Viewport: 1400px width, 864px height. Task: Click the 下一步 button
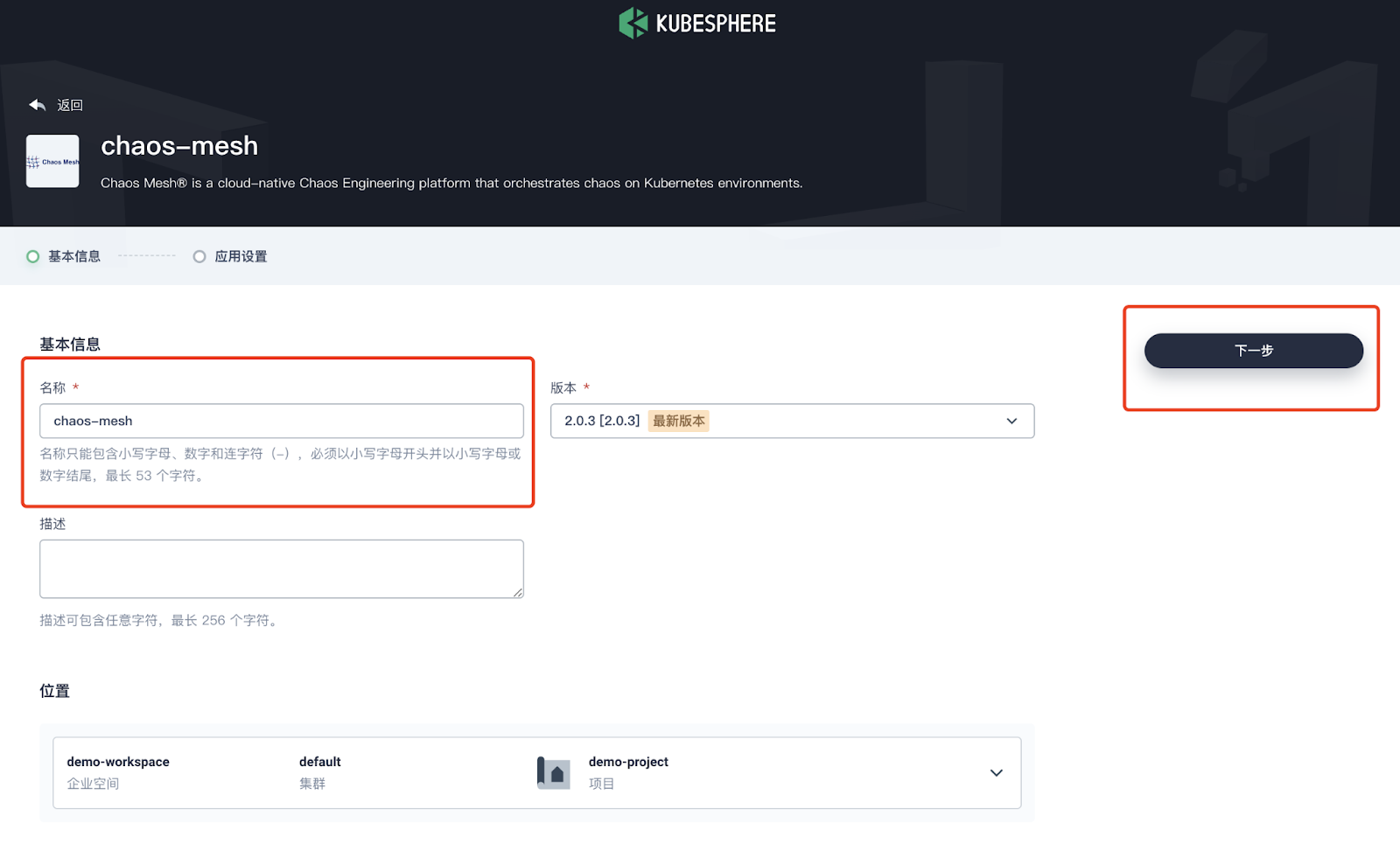(x=1253, y=351)
